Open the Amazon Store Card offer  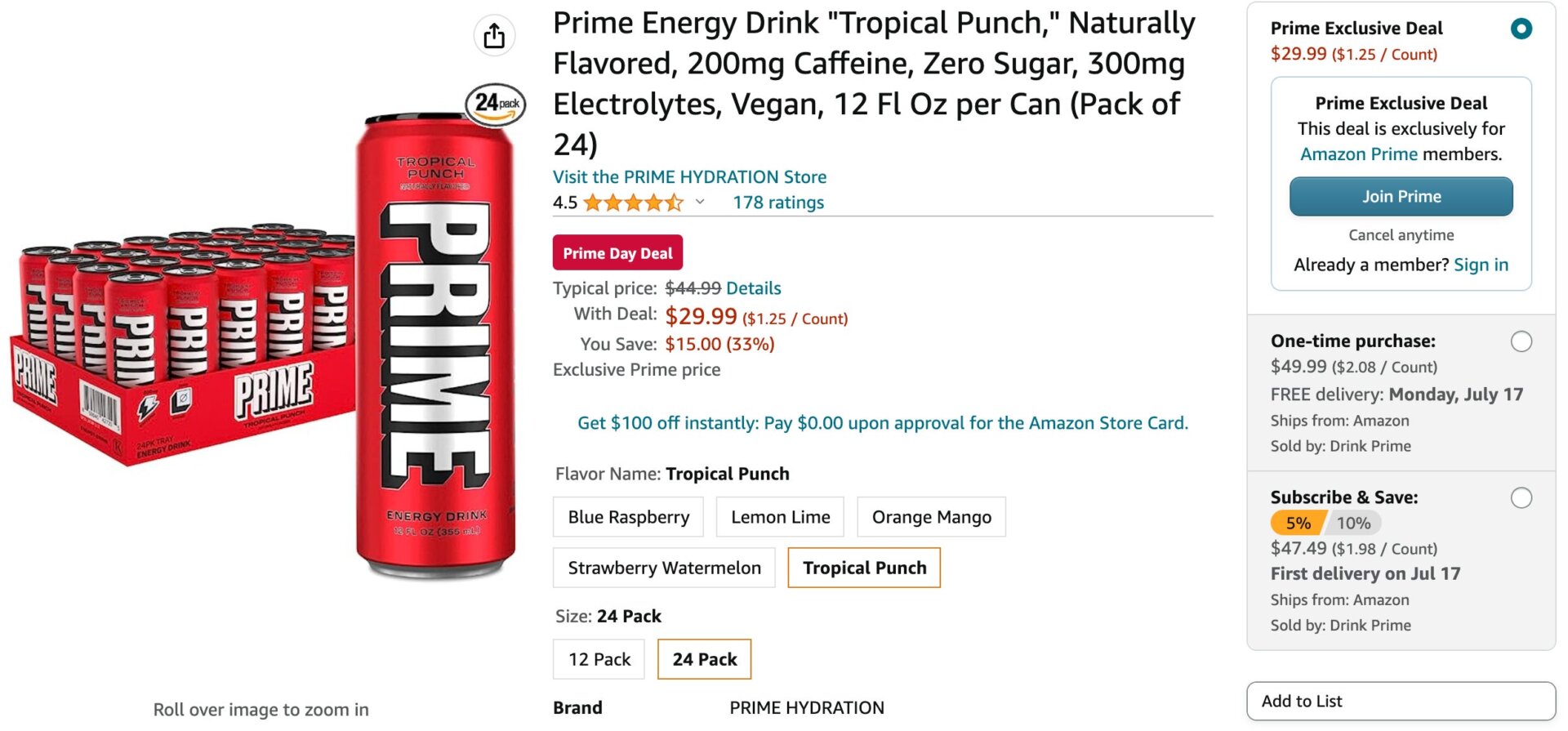tap(882, 423)
